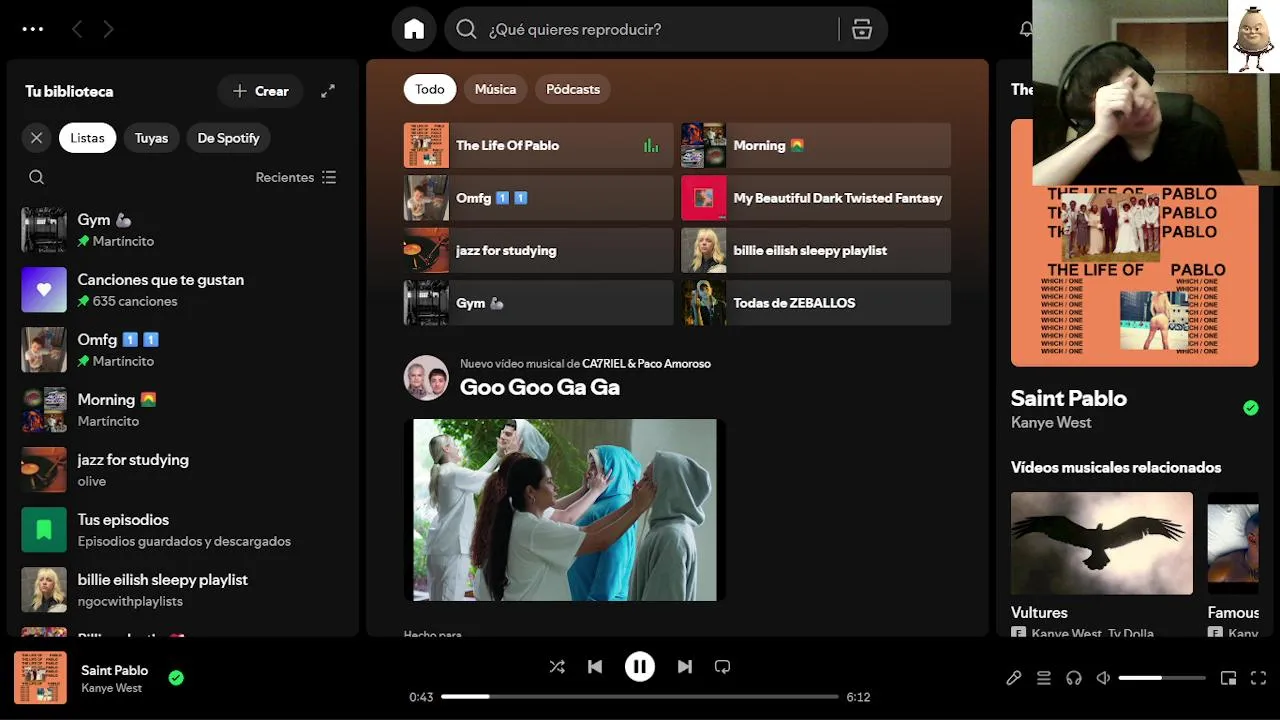The width and height of the screenshot is (1280, 720).
Task: Search inside your library magnifier
Action: [37, 177]
